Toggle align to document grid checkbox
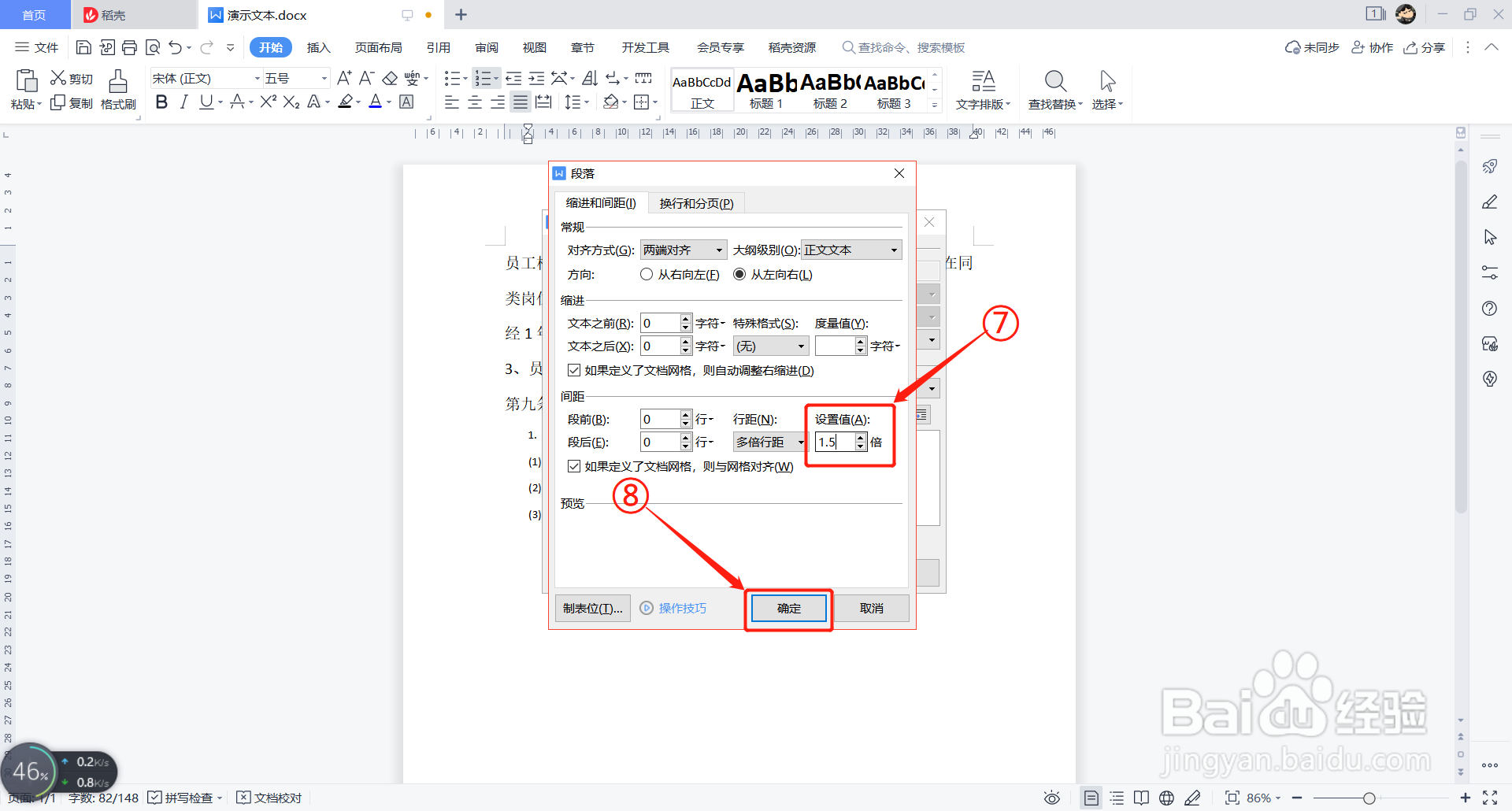Image resolution: width=1512 pixels, height=811 pixels. click(574, 466)
